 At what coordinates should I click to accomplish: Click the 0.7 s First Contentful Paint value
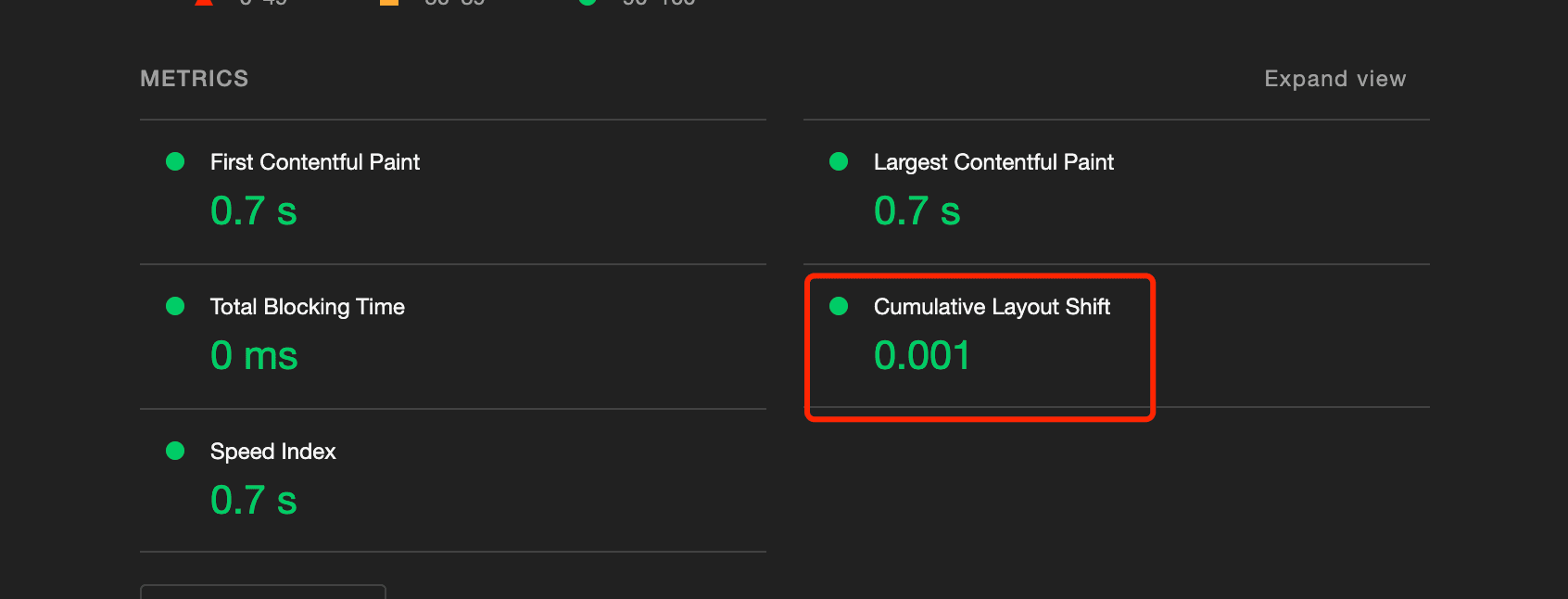(253, 211)
